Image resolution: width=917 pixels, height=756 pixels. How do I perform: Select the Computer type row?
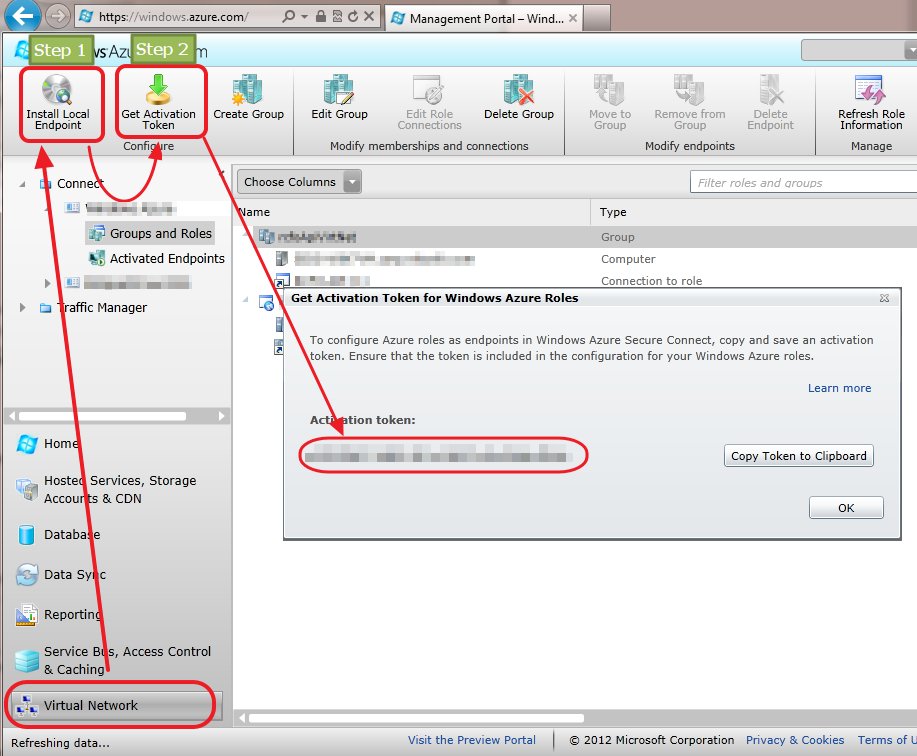tap(575, 259)
